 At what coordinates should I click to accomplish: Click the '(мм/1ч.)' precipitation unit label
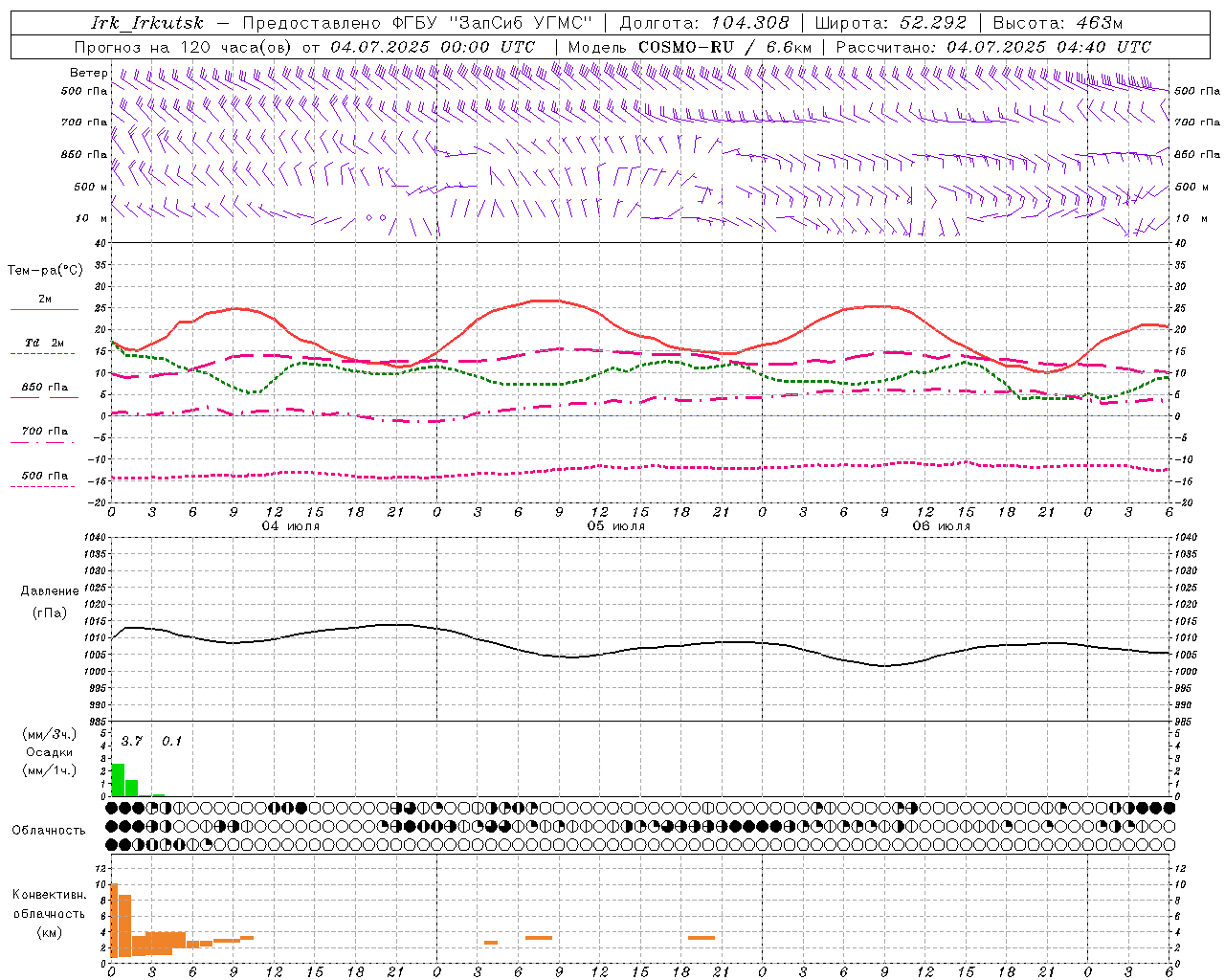pyautogui.click(x=49, y=770)
